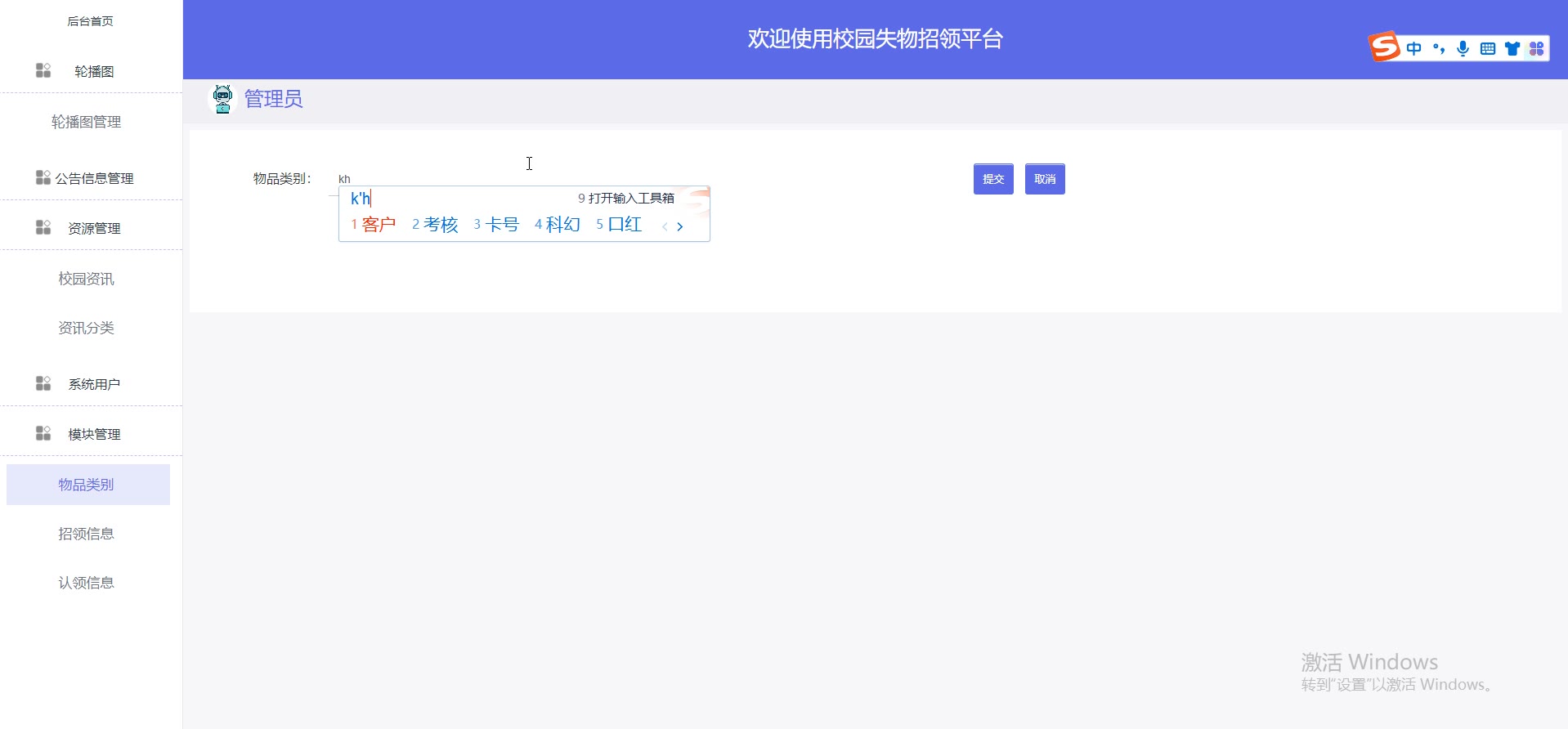Click the 公告信息管理 menu icon
Viewport: 1568px width, 729px height.
(x=43, y=177)
